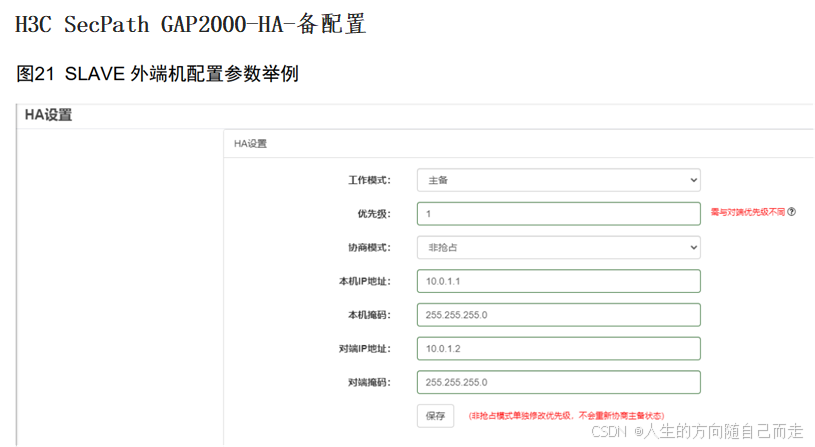The image size is (815, 447).
Task: Click the 本机IP地址 field containing 10.0.1.1
Action: [559, 281]
